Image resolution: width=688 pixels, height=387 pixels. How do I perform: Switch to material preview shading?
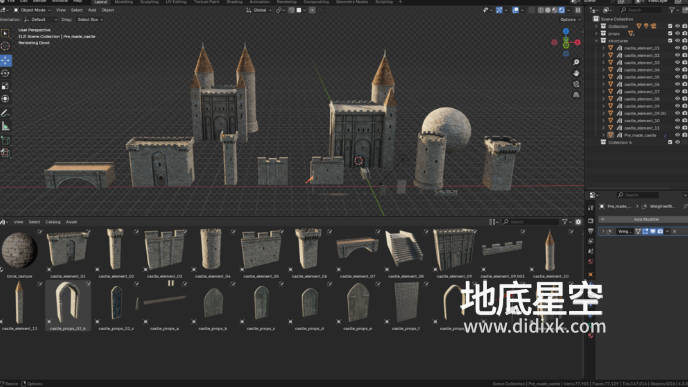(555, 10)
